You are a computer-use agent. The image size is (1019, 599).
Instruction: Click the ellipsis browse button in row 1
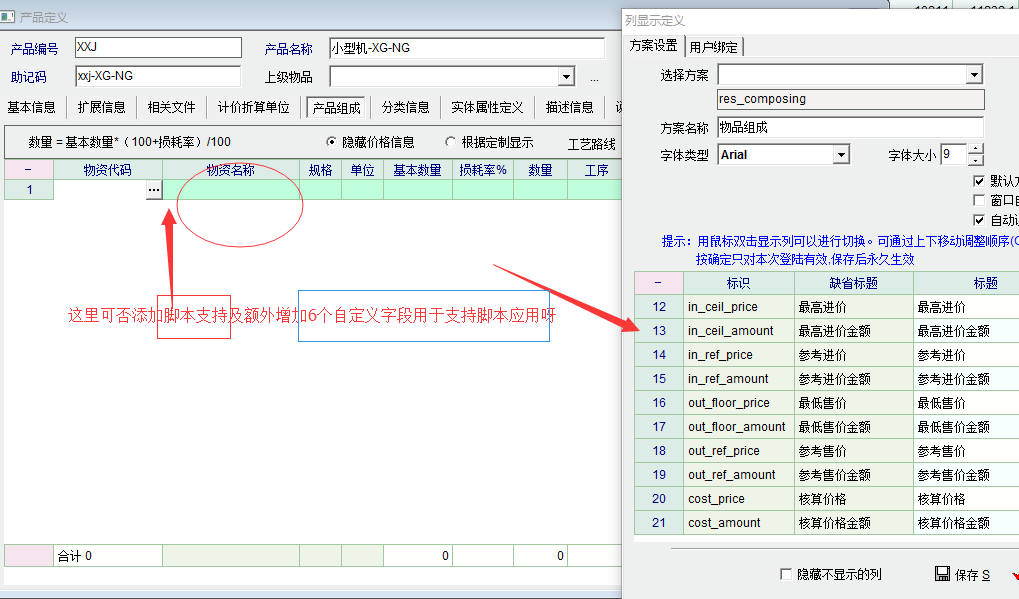[153, 190]
